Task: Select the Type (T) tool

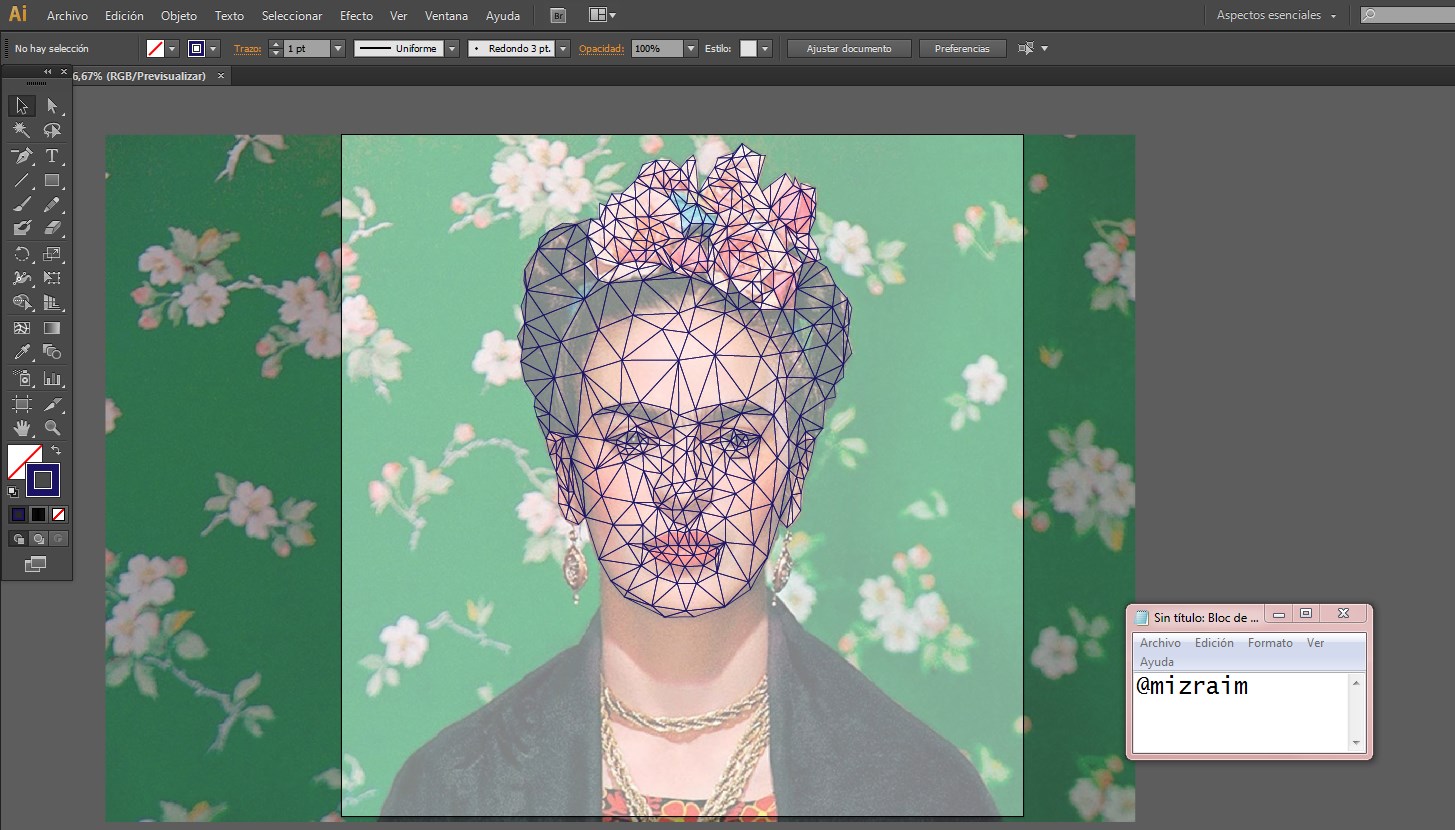Action: [53, 156]
